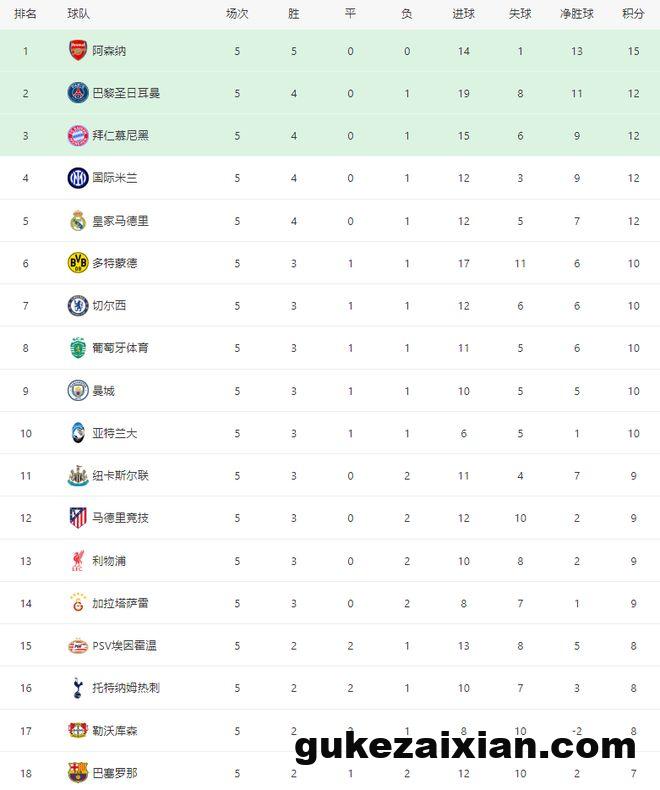
Task: Click the Chelsea crest icon
Action: pyautogui.click(x=78, y=305)
